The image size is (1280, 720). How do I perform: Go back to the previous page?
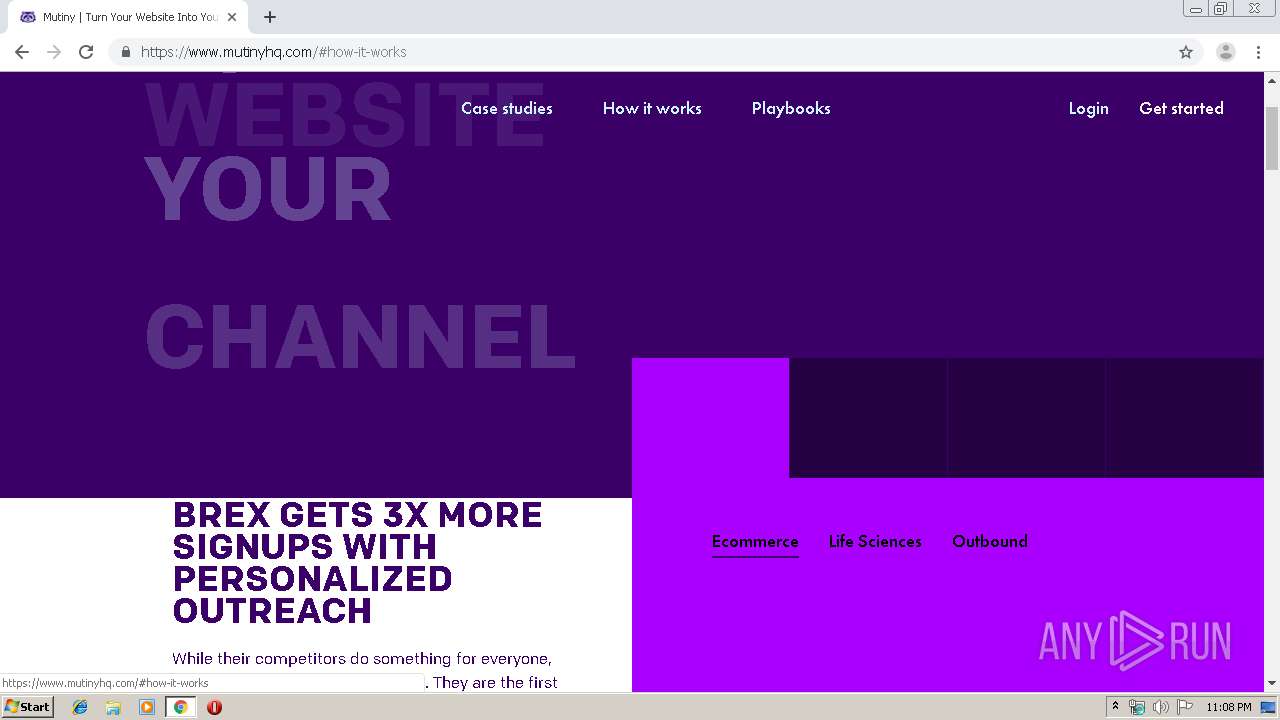(x=22, y=52)
